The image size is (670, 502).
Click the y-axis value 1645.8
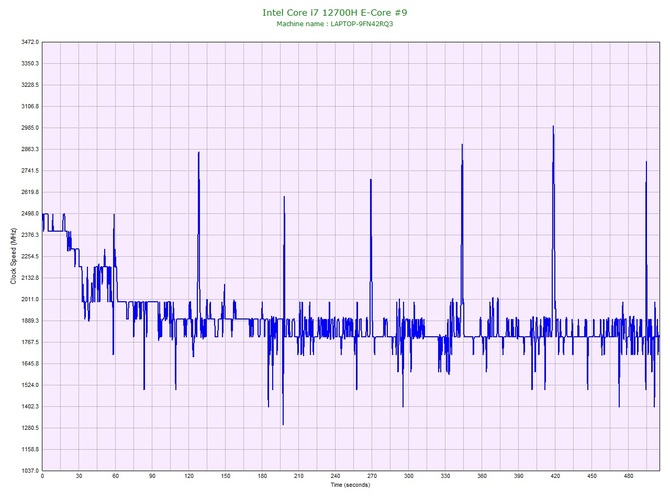click(30, 364)
